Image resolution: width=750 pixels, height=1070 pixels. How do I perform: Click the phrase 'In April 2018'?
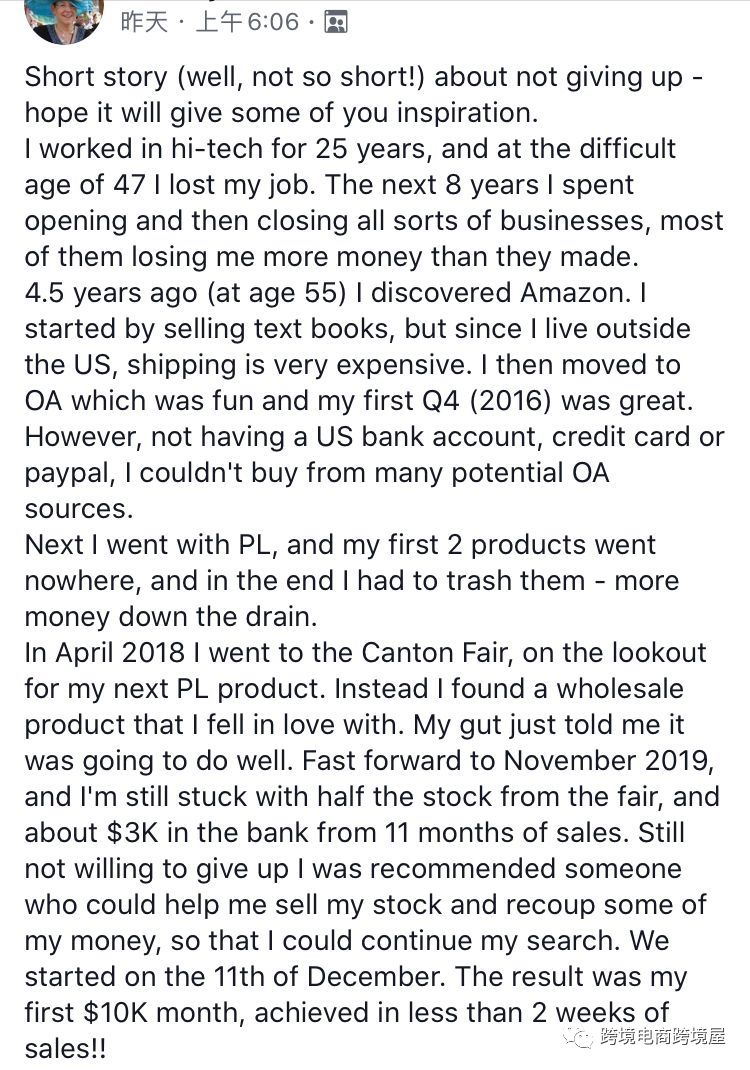(105, 654)
